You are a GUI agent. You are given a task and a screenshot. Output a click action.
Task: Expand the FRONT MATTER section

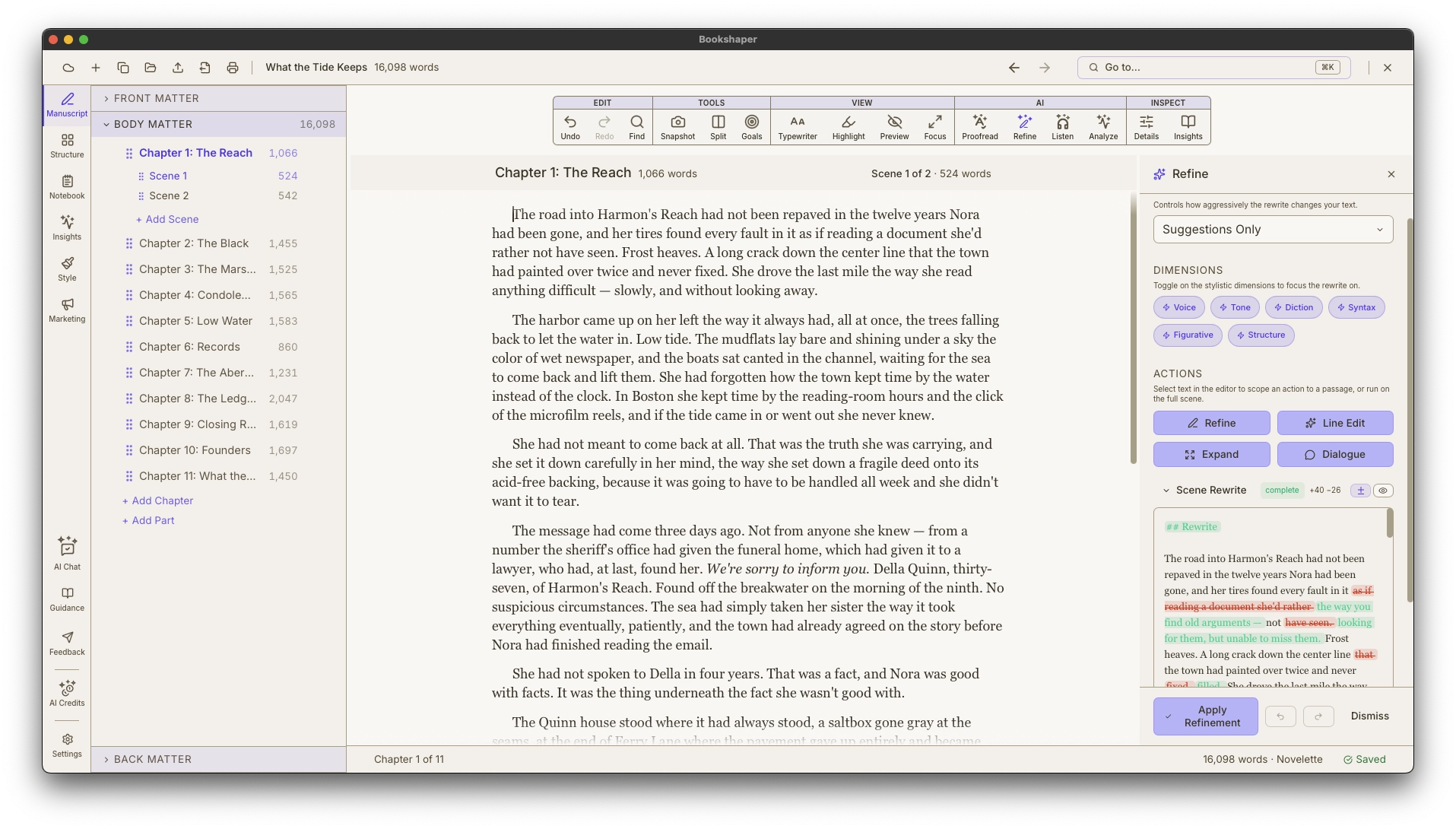[x=219, y=98]
